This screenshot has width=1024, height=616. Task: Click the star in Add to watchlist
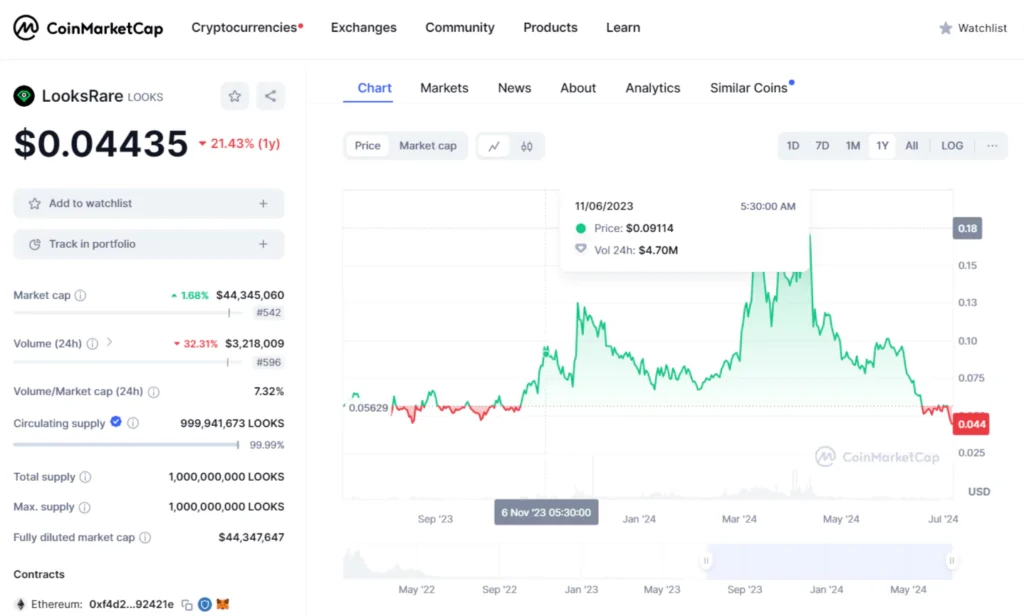coord(35,204)
